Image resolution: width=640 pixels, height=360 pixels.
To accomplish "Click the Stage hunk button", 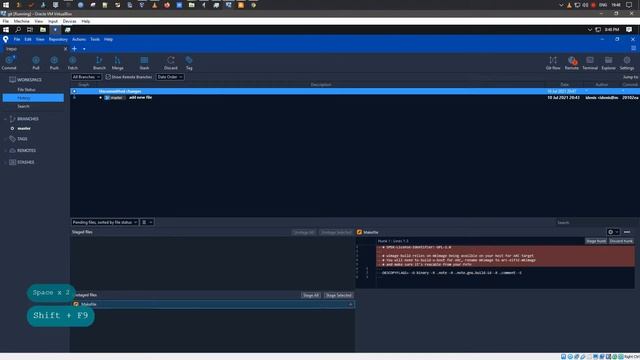I will pos(596,241).
